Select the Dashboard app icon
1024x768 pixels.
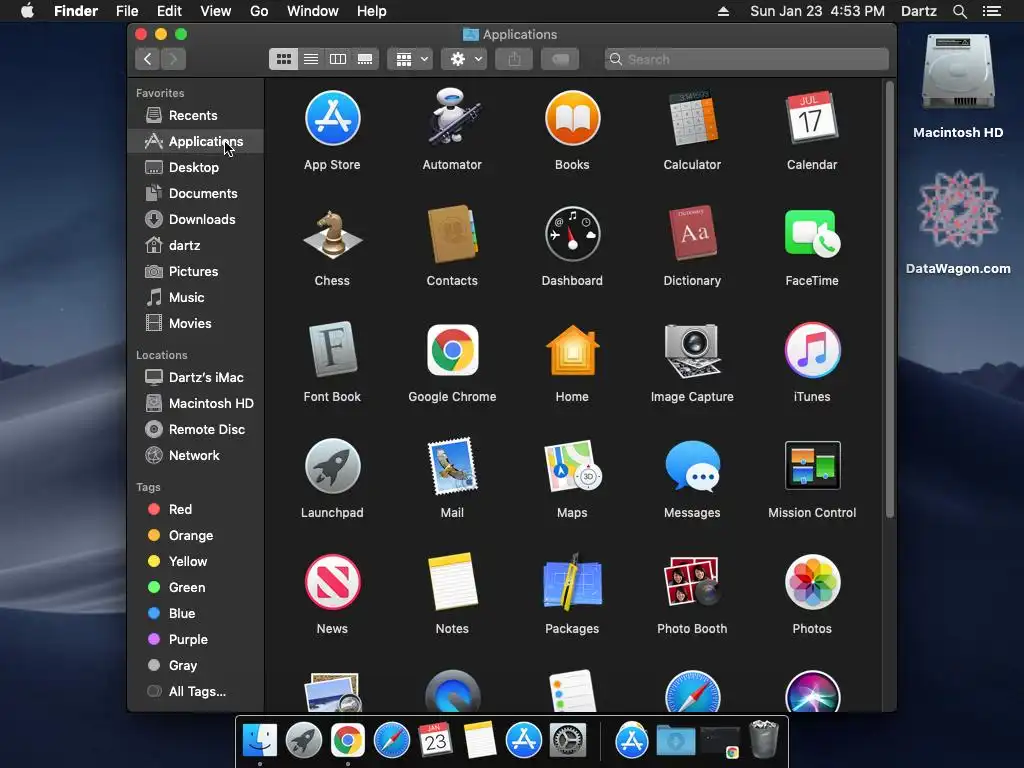572,234
